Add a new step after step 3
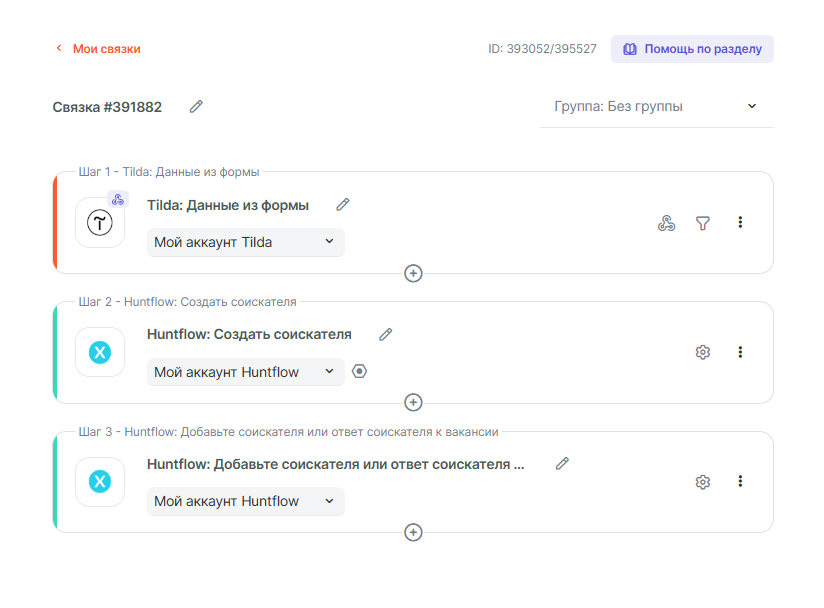824x608 pixels. [413, 532]
